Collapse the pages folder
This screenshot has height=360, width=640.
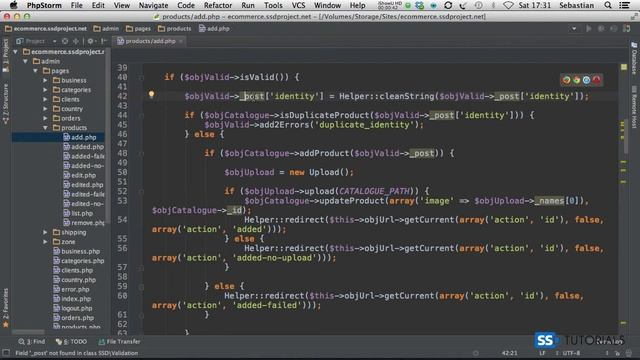point(36,71)
